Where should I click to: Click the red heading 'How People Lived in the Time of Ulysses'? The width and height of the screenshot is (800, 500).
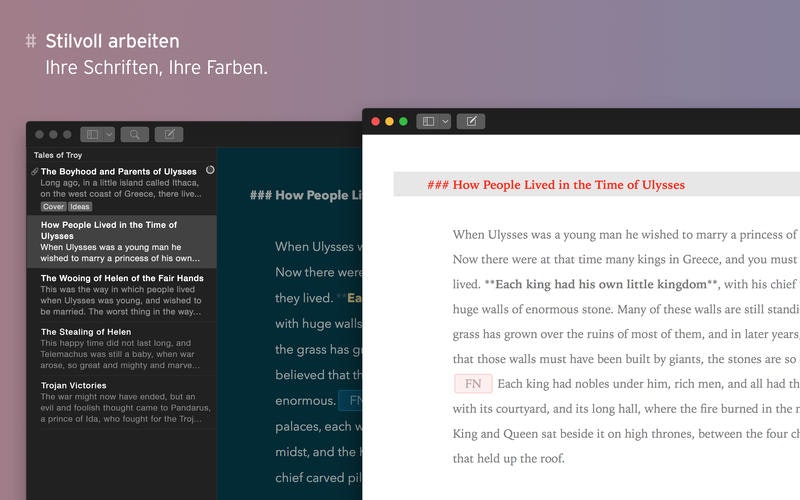[568, 185]
